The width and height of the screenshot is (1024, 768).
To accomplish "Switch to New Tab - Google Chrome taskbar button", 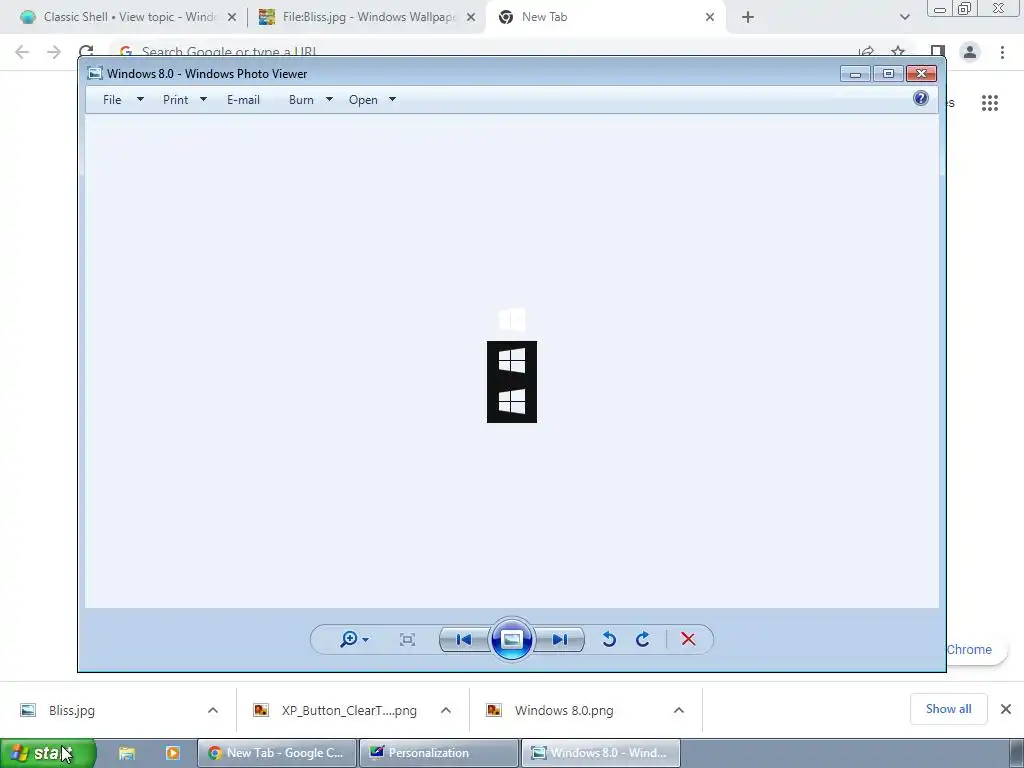I will tap(277, 753).
